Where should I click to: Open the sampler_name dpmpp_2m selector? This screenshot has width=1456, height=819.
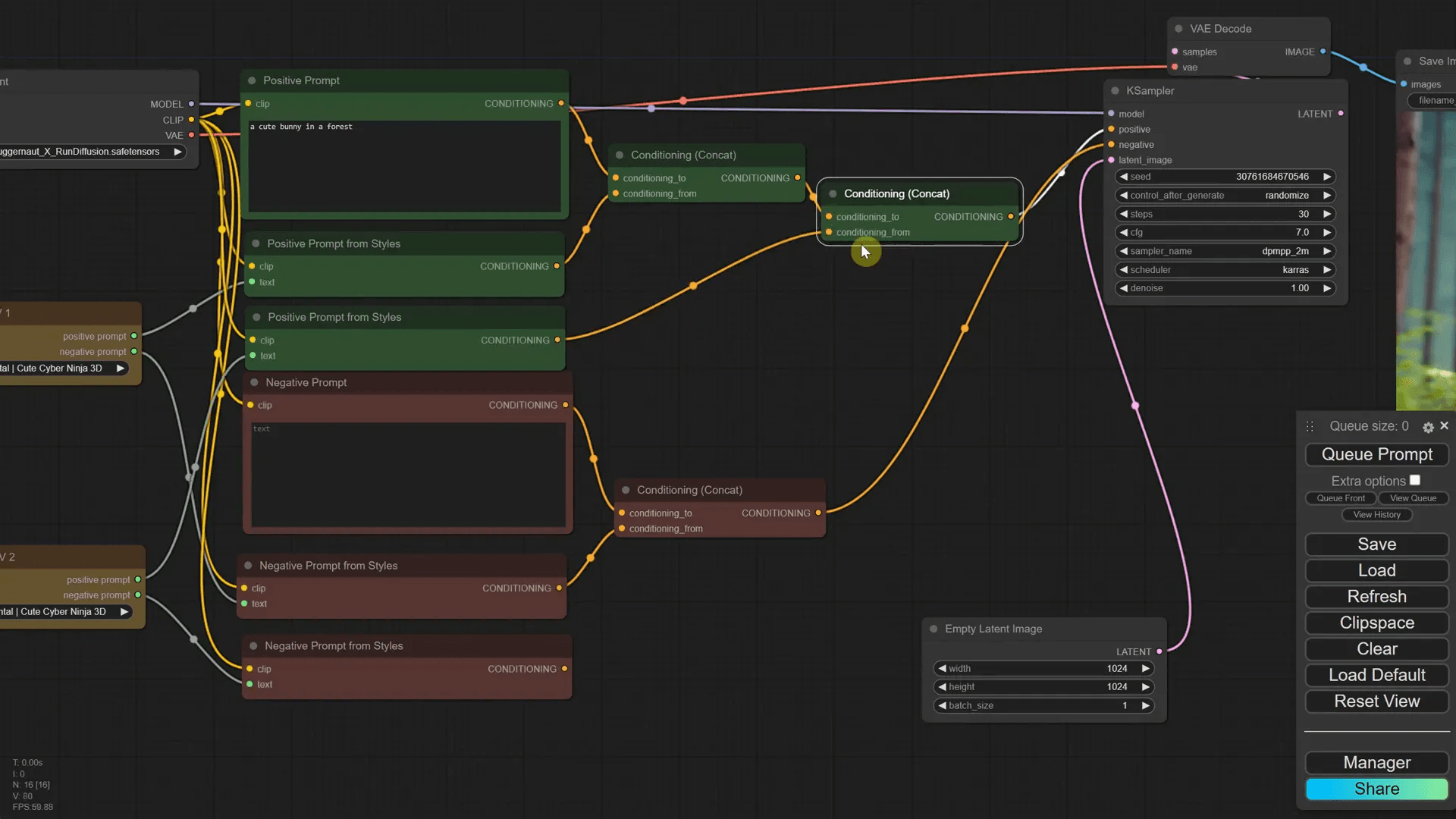tap(1225, 251)
